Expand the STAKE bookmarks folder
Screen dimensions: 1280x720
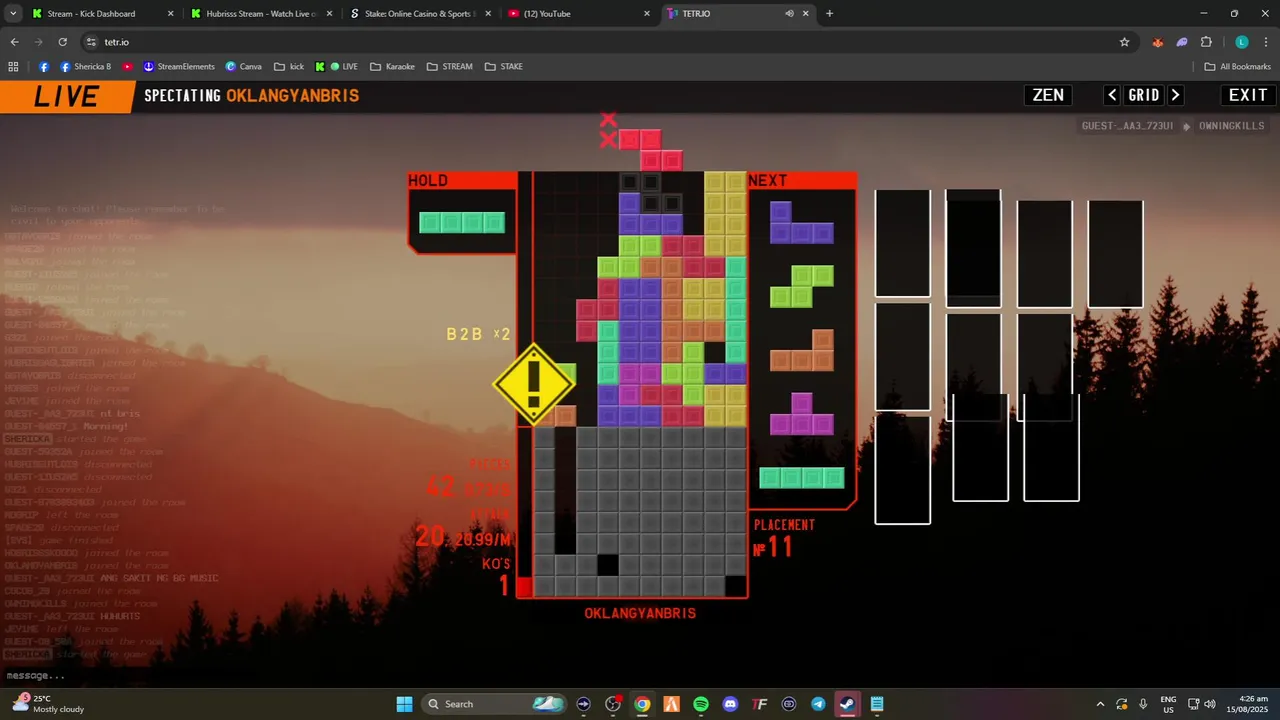pos(504,67)
